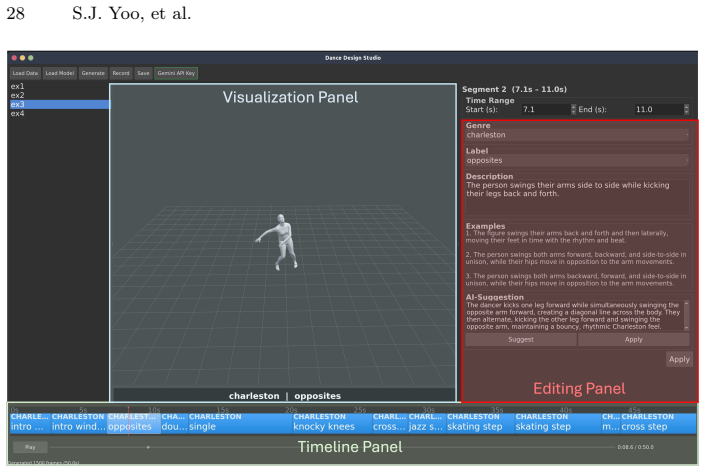
Task: Click the 0:08.6 / 0:50.0 time readout
Action: click(635, 447)
